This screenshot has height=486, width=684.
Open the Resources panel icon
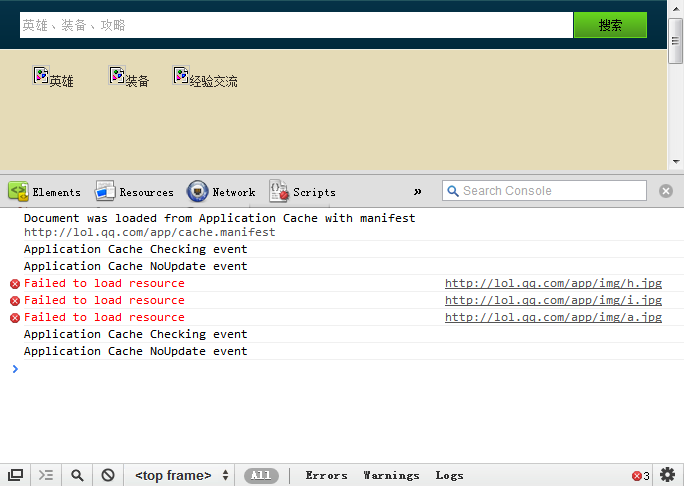point(105,192)
